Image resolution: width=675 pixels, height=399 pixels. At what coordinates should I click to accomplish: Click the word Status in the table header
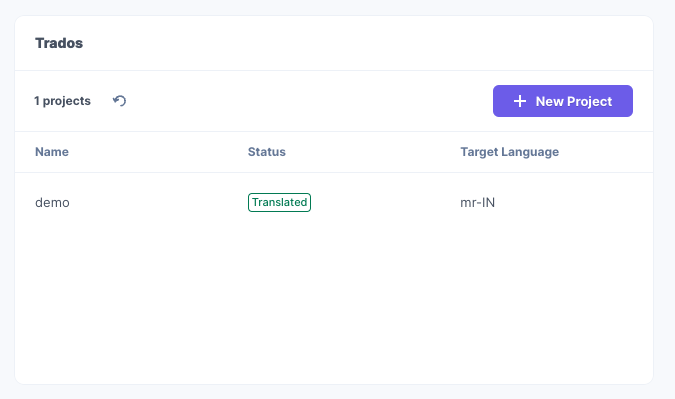click(x=266, y=152)
